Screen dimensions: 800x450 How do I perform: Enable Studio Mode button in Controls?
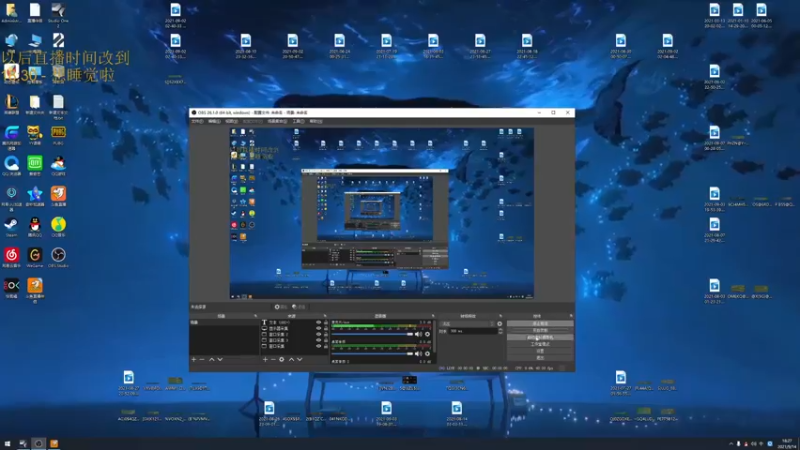[x=540, y=344]
